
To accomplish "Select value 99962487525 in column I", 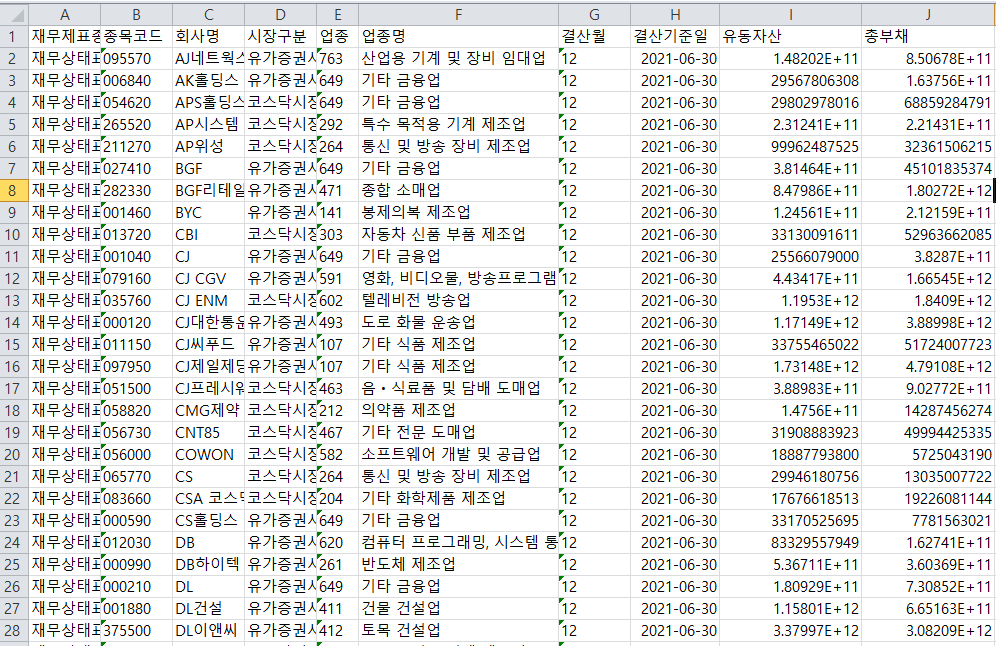I will (x=790, y=147).
